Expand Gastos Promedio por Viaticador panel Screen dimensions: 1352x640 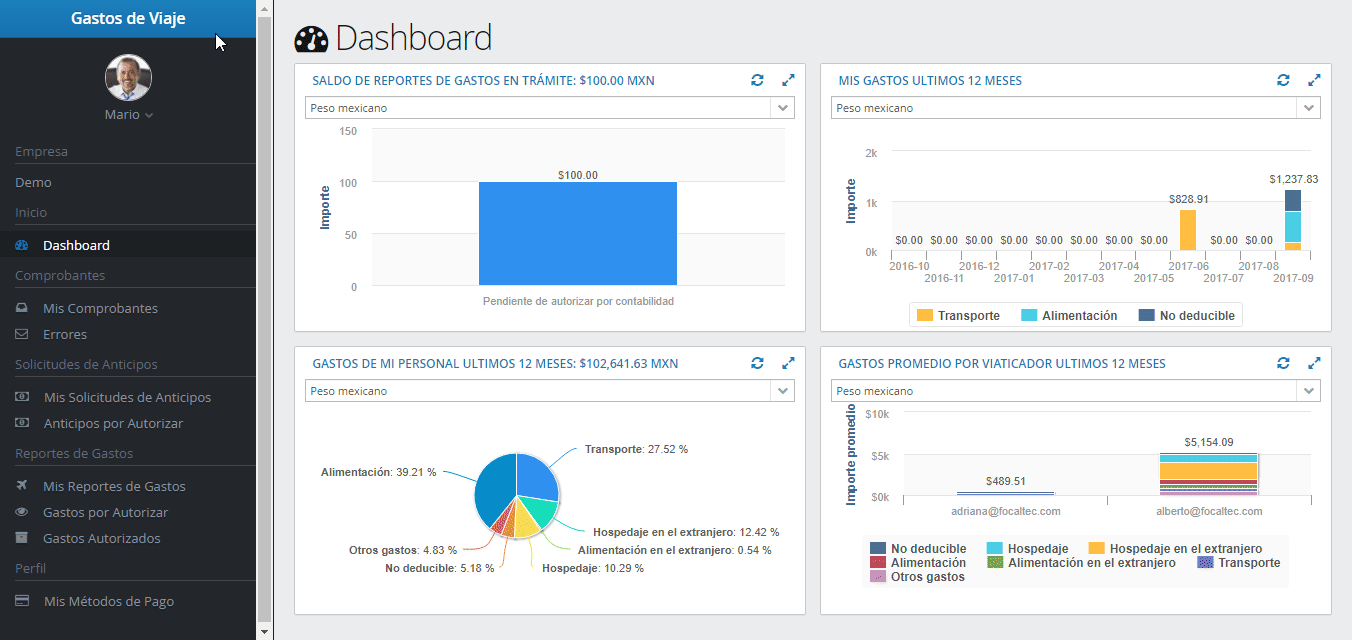[1314, 363]
